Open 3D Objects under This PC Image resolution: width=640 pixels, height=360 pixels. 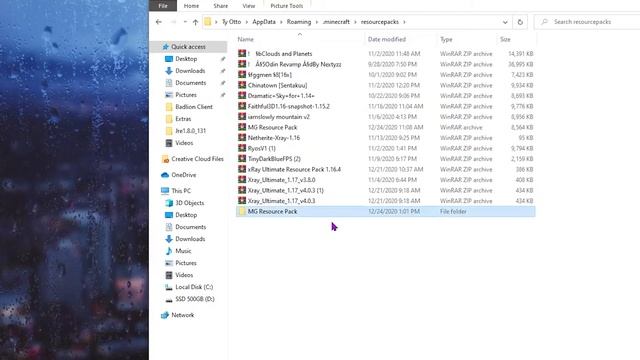coord(189,203)
